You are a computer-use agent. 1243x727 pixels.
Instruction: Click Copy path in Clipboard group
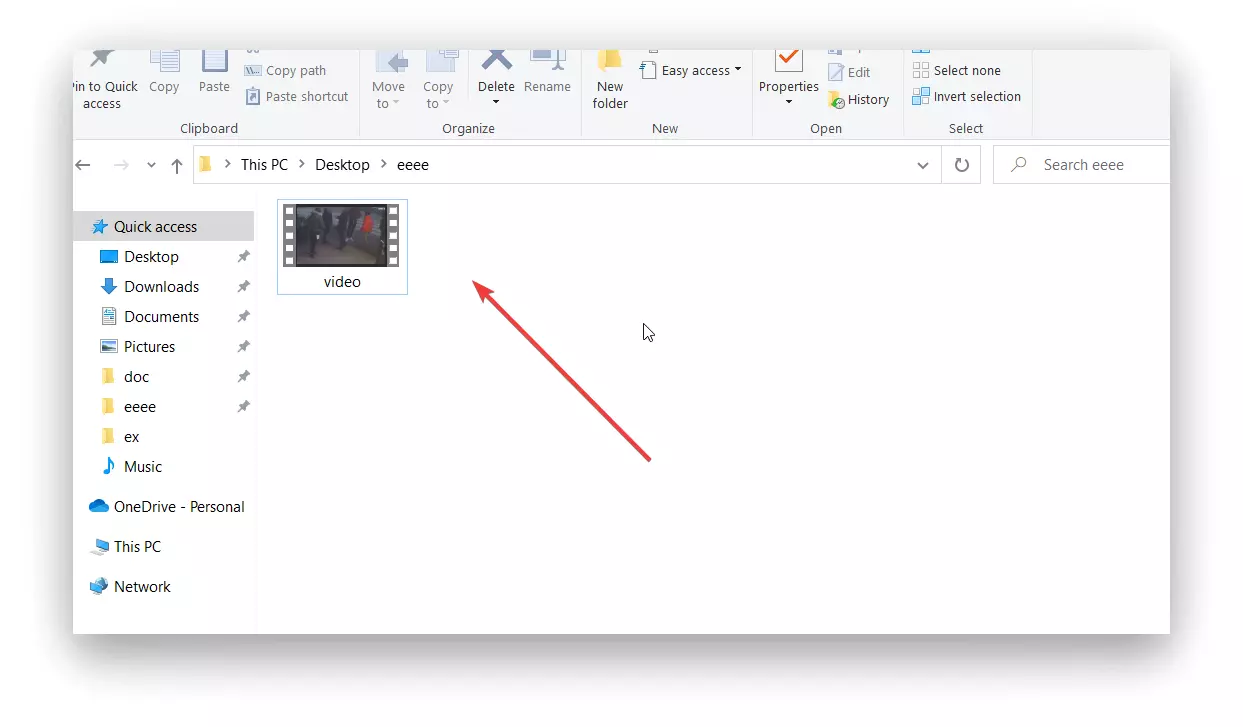pyautogui.click(x=286, y=71)
